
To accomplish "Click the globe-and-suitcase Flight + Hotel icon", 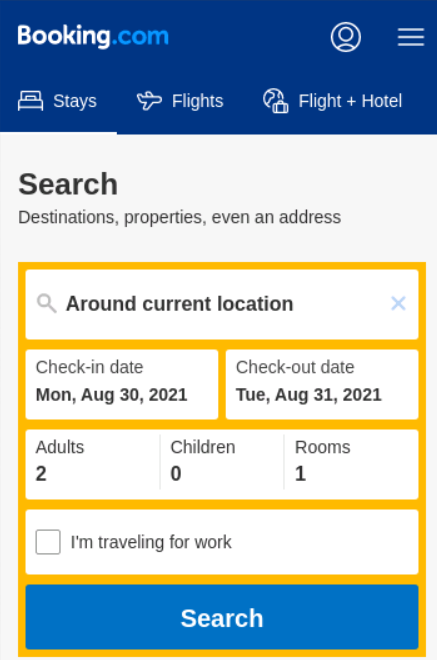I will [276, 101].
